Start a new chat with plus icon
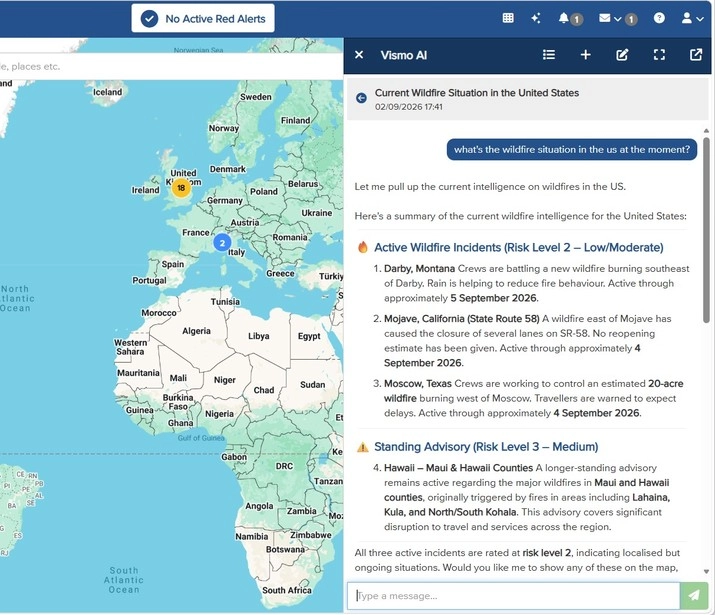The width and height of the screenshot is (715, 615). (585, 55)
